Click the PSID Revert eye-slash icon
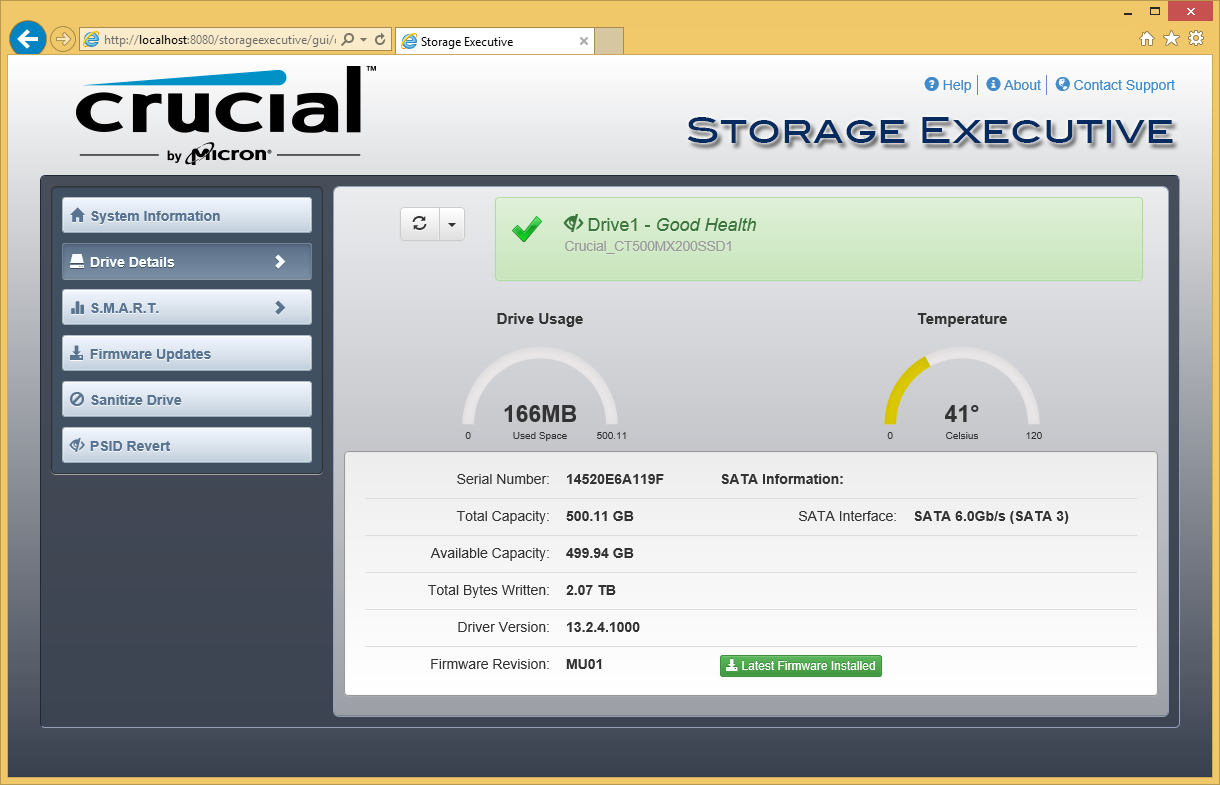The image size is (1220, 785). pos(77,445)
